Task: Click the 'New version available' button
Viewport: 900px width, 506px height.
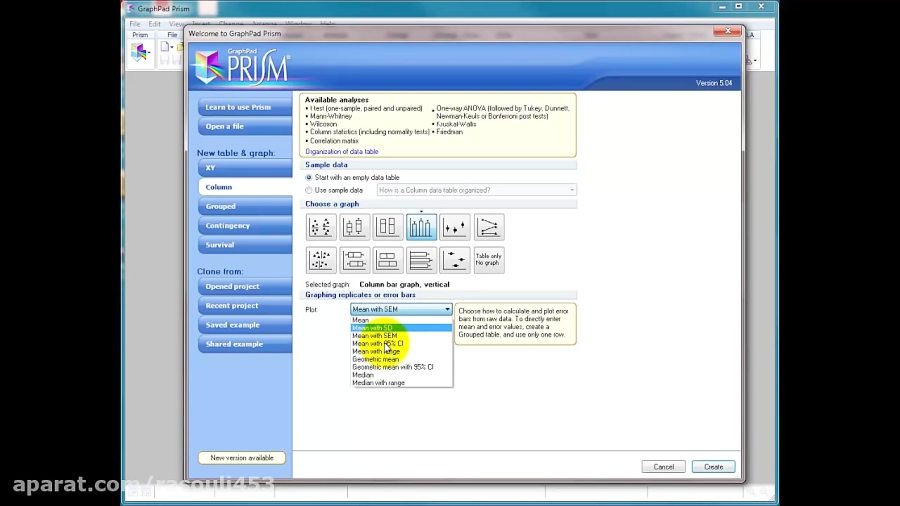Action: point(241,458)
